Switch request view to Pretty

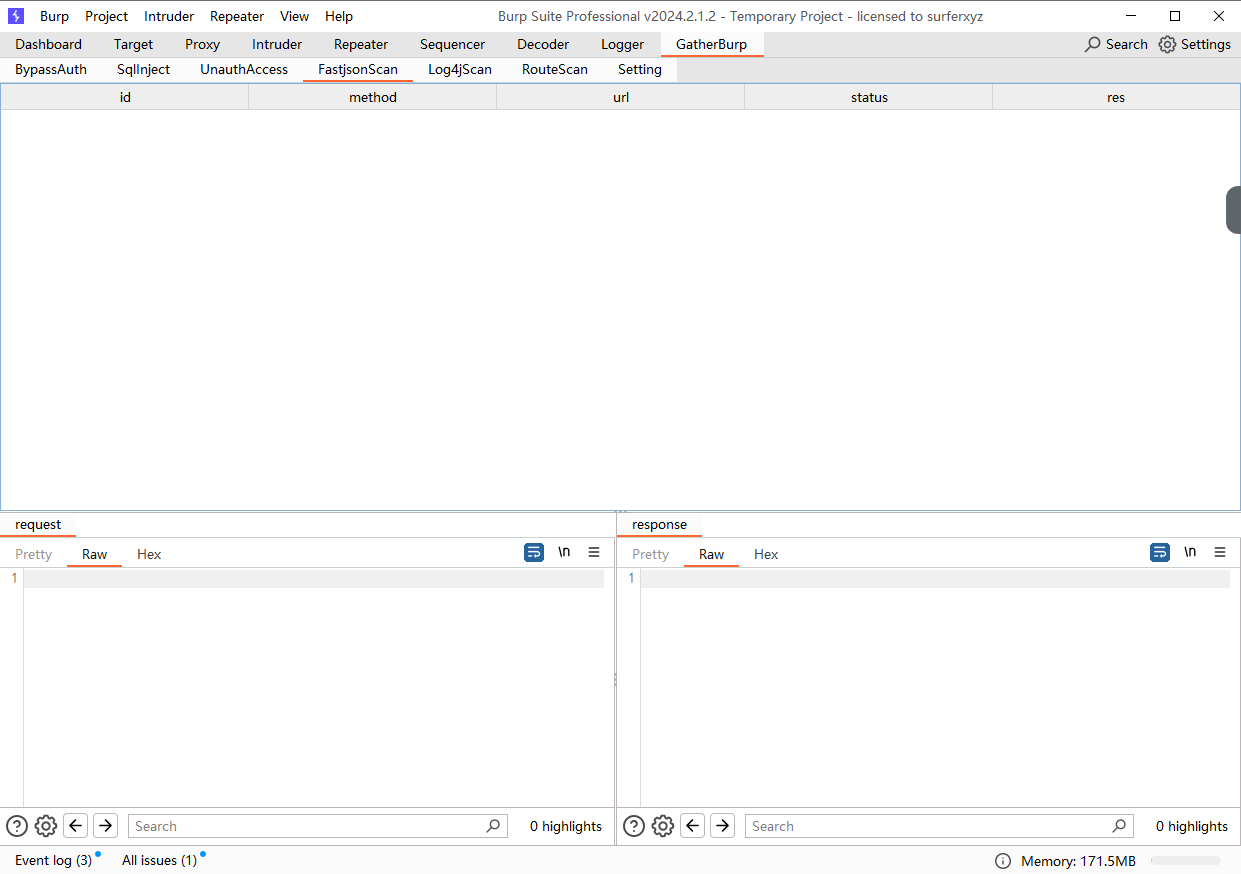tap(34, 554)
